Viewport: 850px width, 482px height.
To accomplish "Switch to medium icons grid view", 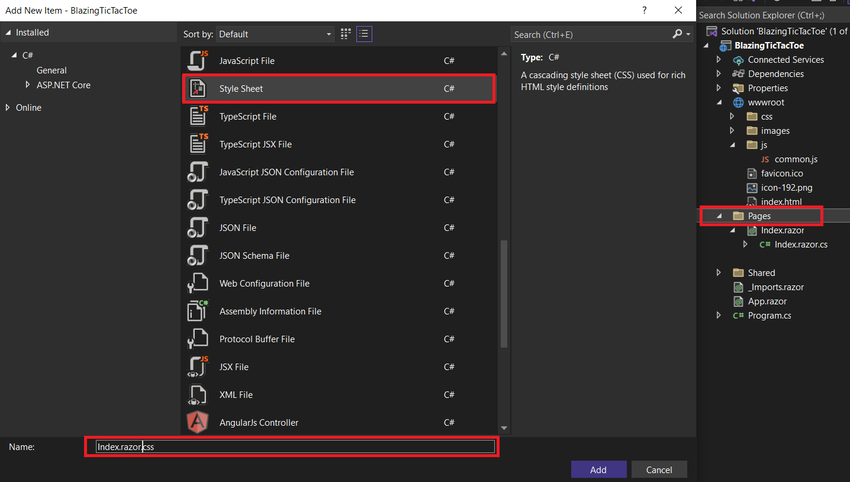I will (x=345, y=34).
